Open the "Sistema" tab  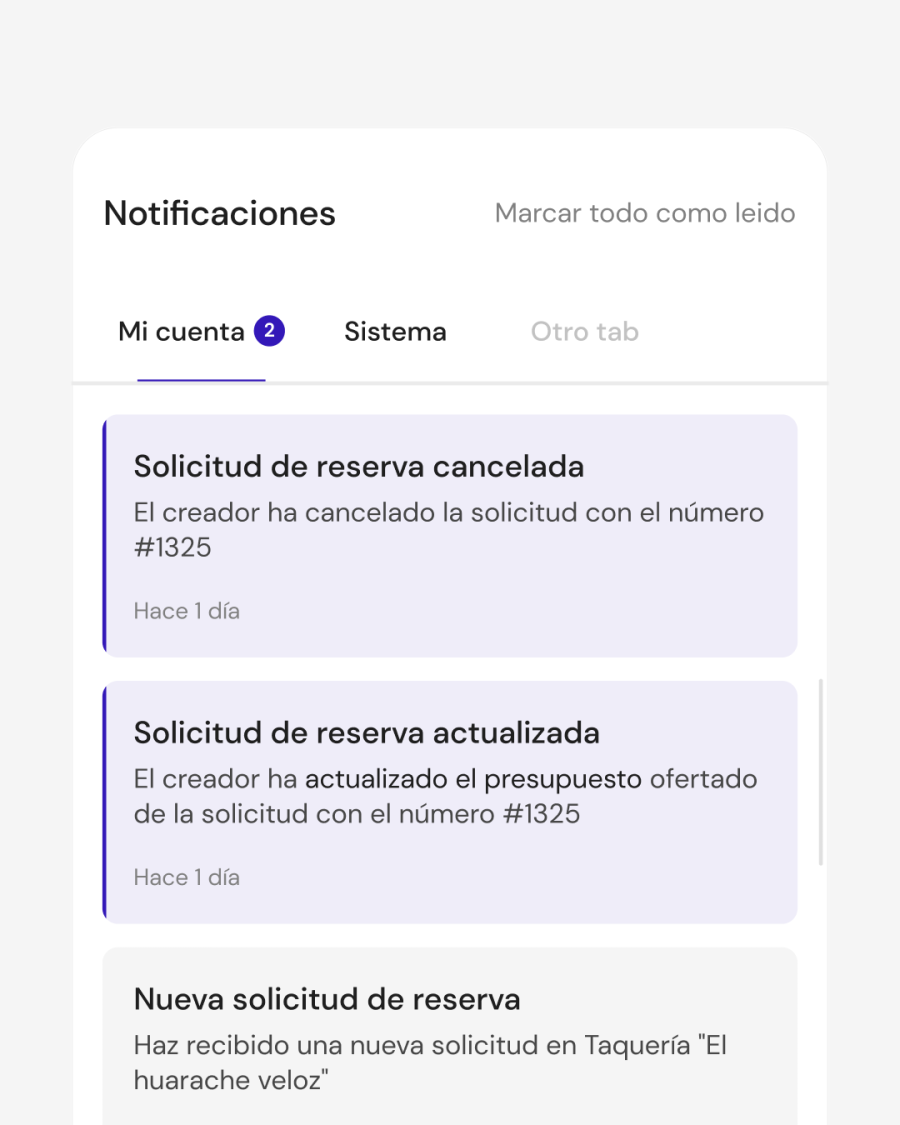[x=395, y=332]
